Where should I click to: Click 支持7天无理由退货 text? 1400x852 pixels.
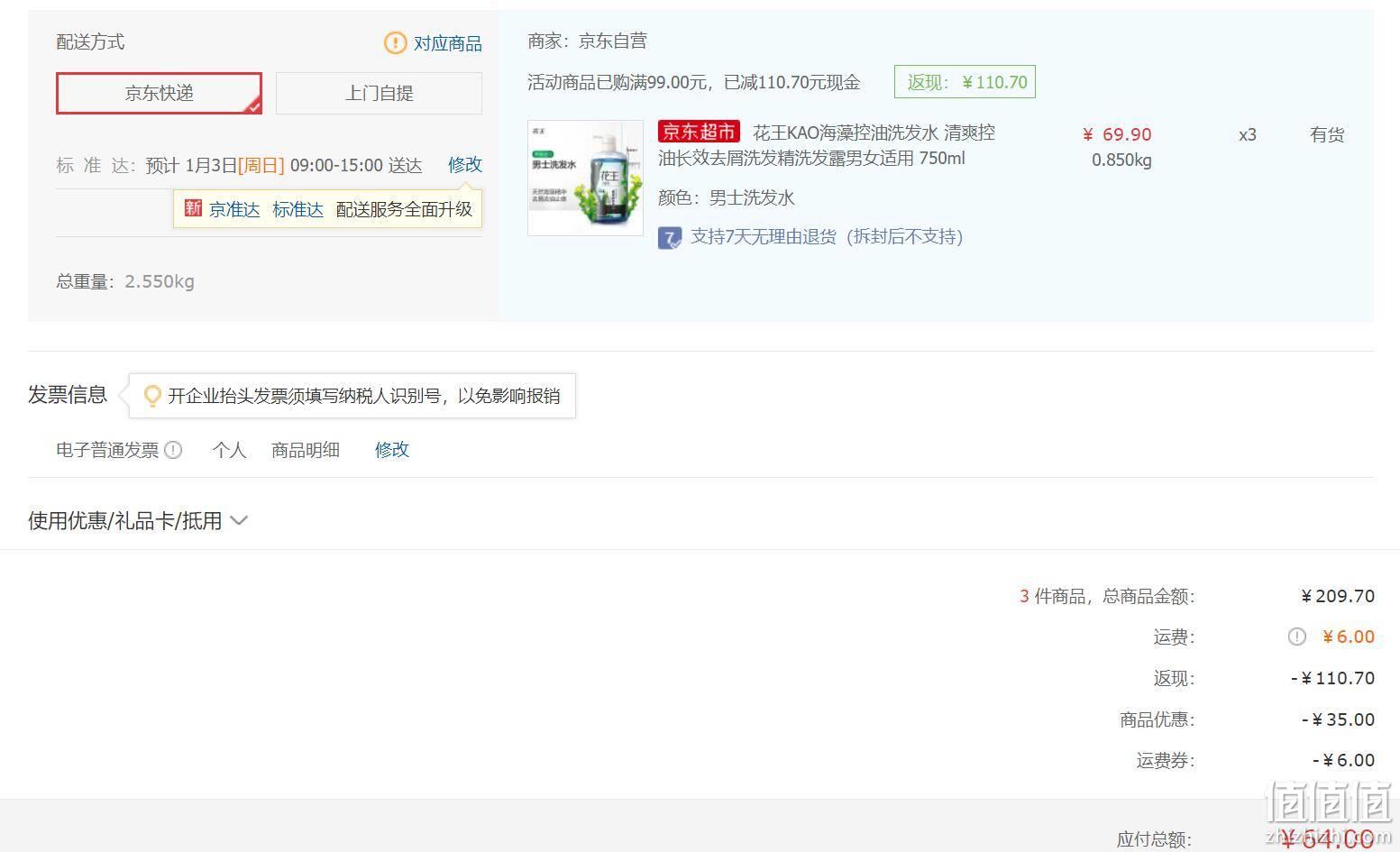pyautogui.click(x=827, y=236)
